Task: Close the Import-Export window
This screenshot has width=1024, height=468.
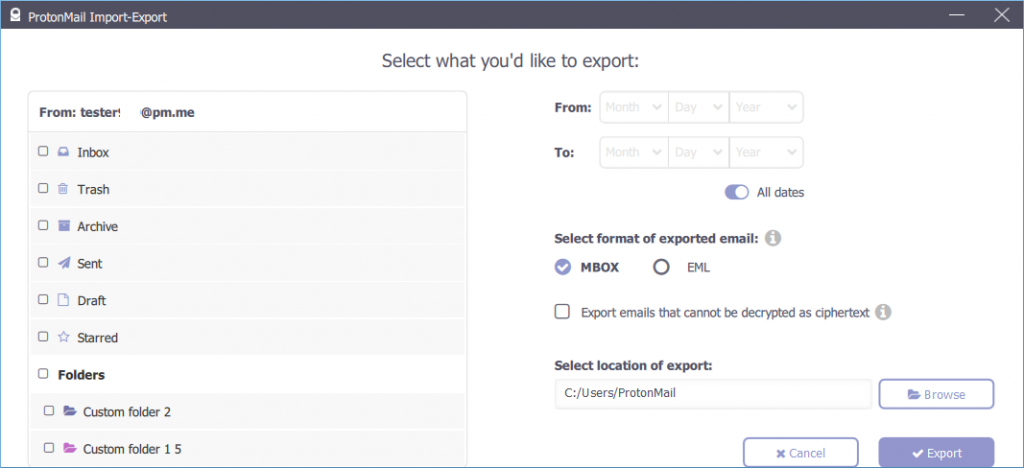Action: point(1001,16)
